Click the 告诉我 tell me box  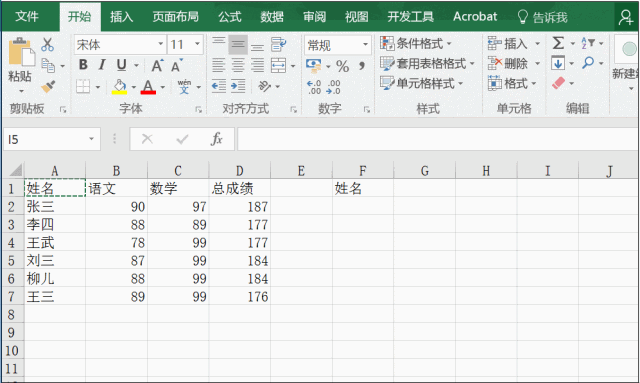542,17
